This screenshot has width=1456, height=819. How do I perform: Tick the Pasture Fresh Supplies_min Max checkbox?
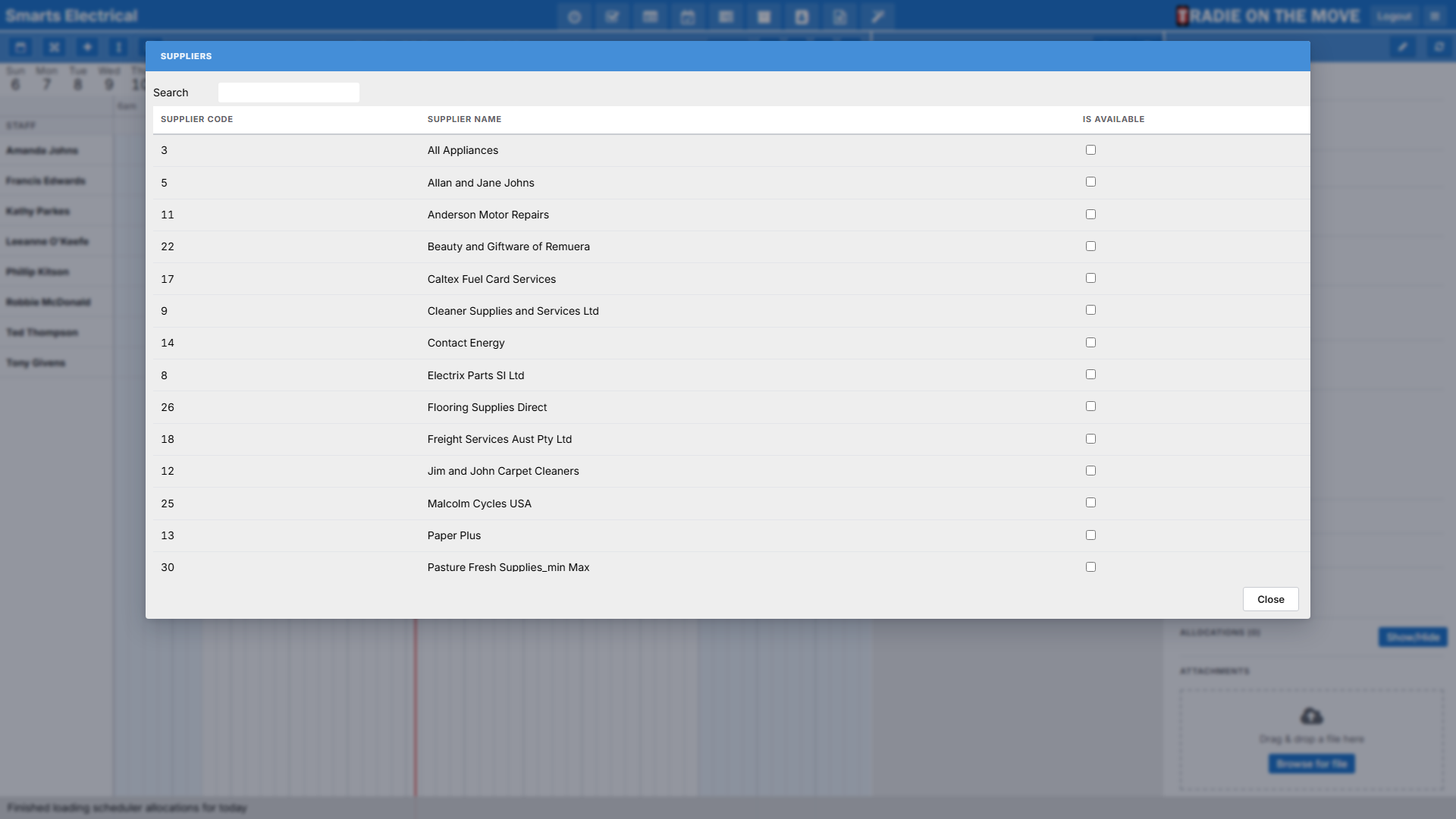1090,567
